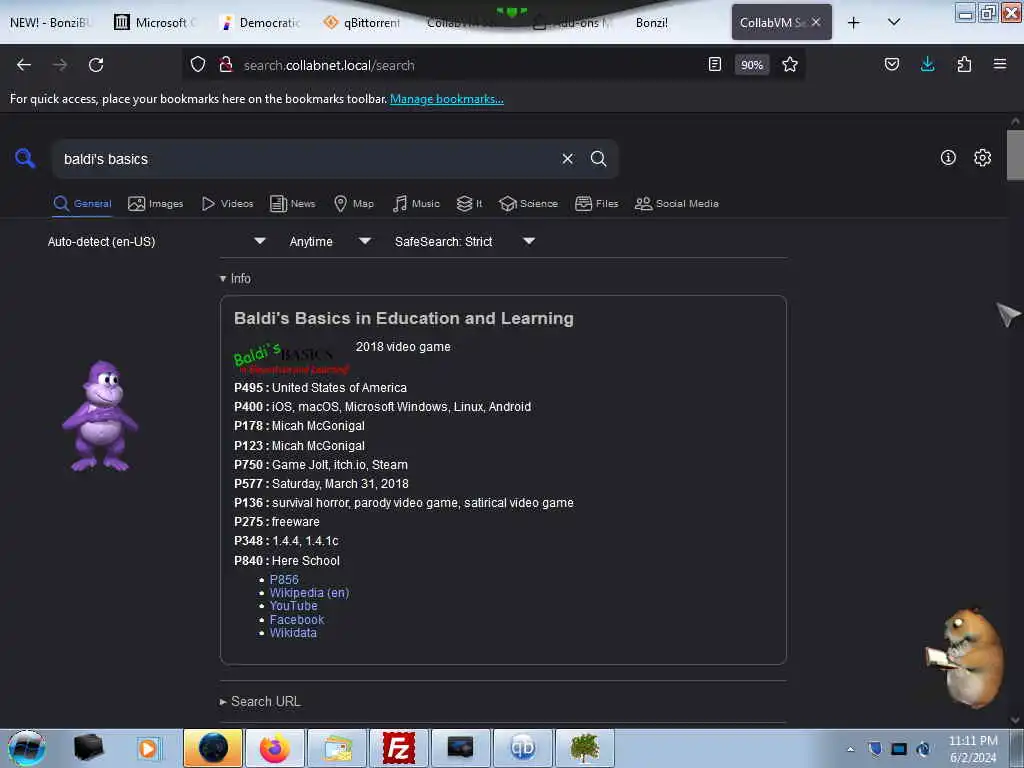Viewport: 1024px width, 768px height.
Task: Click the padlock site security icon
Action: tap(226, 65)
